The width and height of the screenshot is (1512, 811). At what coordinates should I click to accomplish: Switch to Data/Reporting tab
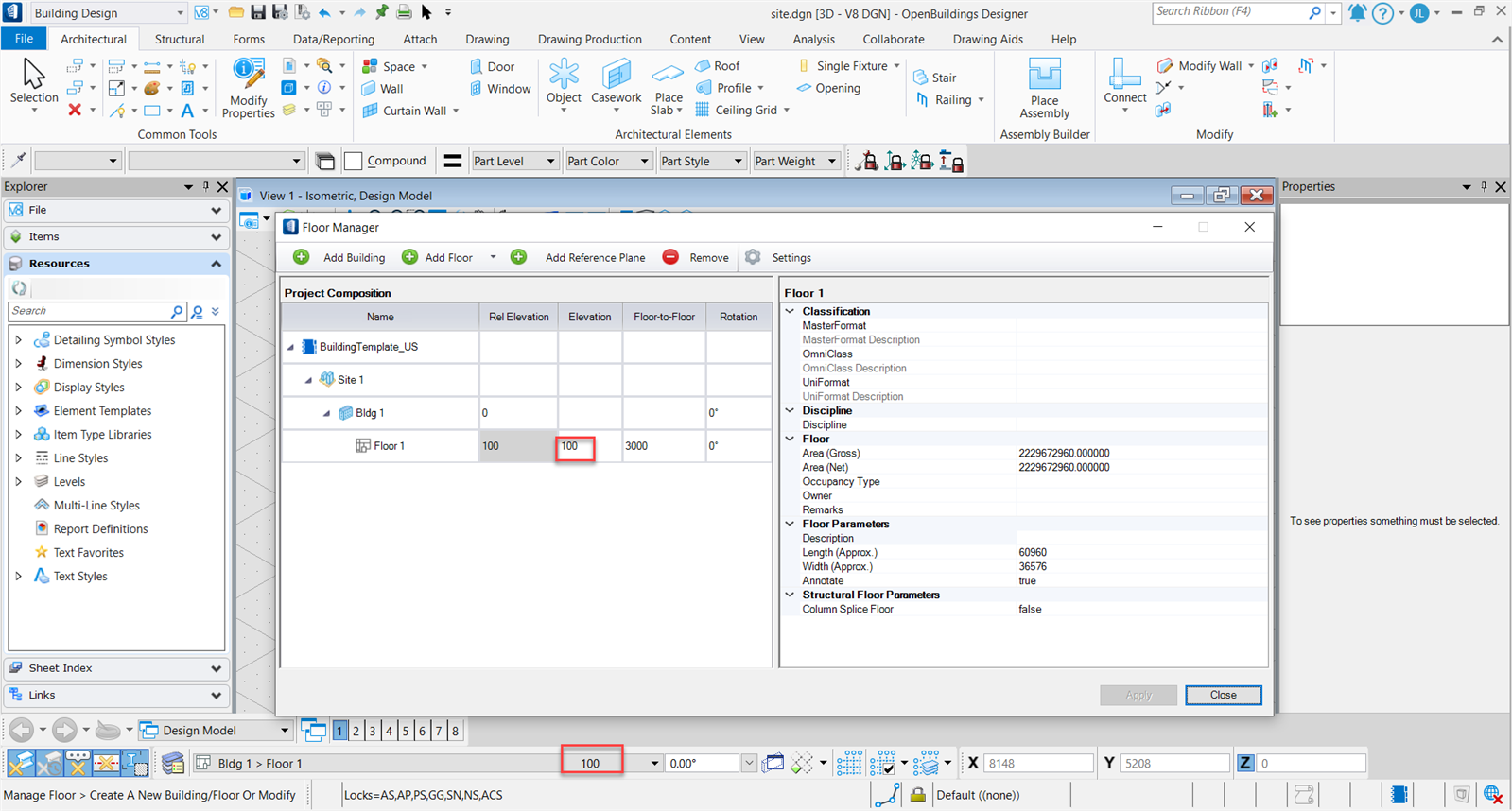click(x=333, y=39)
